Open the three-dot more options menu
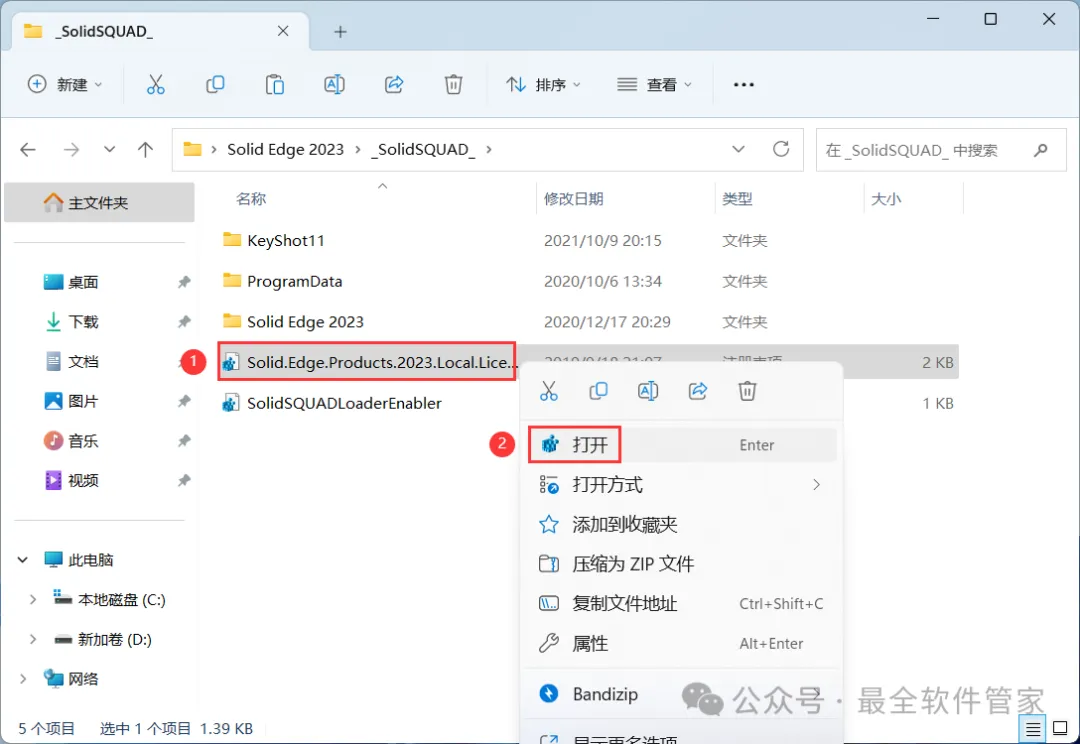This screenshot has height=744, width=1080. 744,85
